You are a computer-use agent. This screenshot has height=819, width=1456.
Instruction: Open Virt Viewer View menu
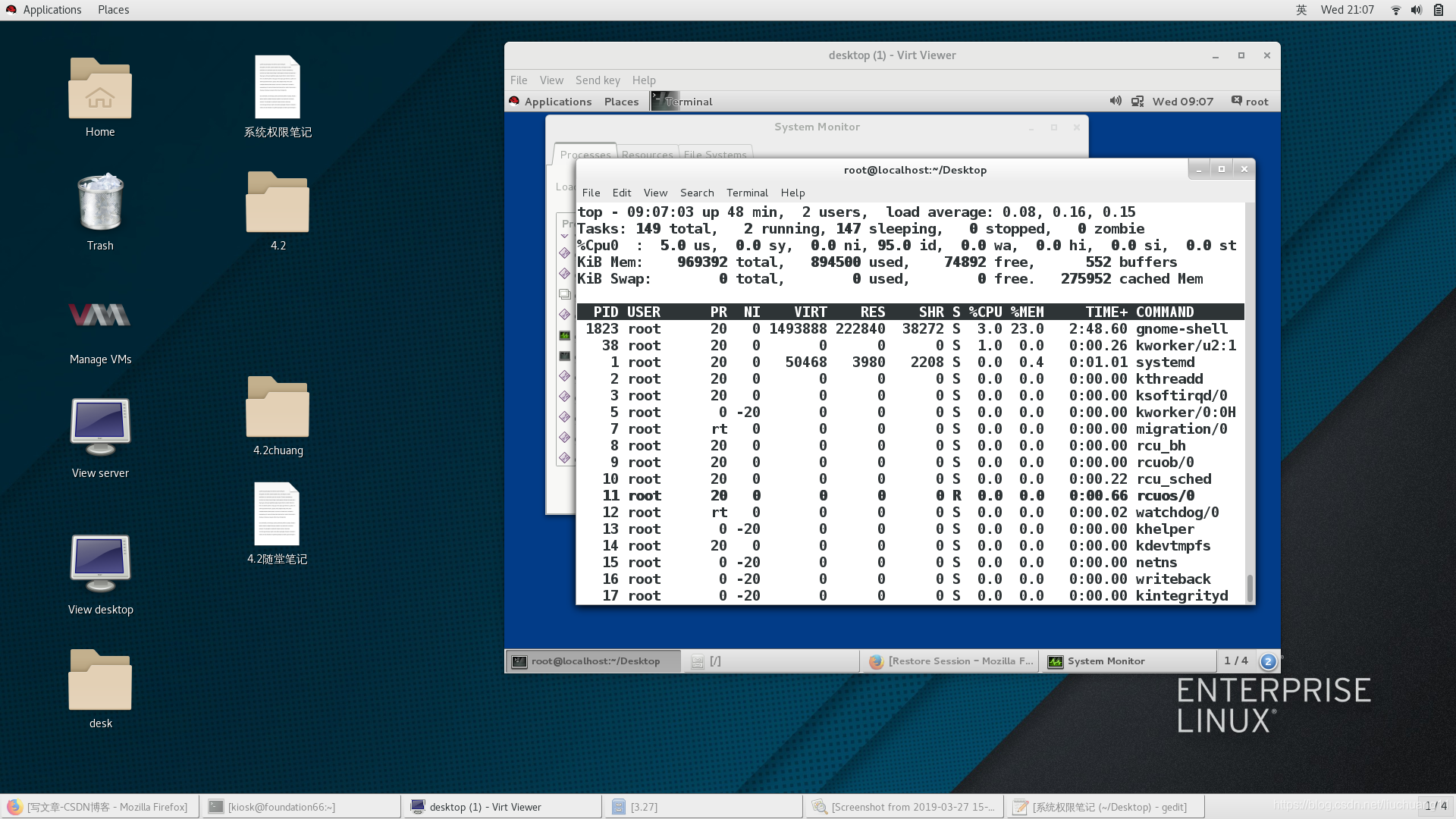coord(551,80)
